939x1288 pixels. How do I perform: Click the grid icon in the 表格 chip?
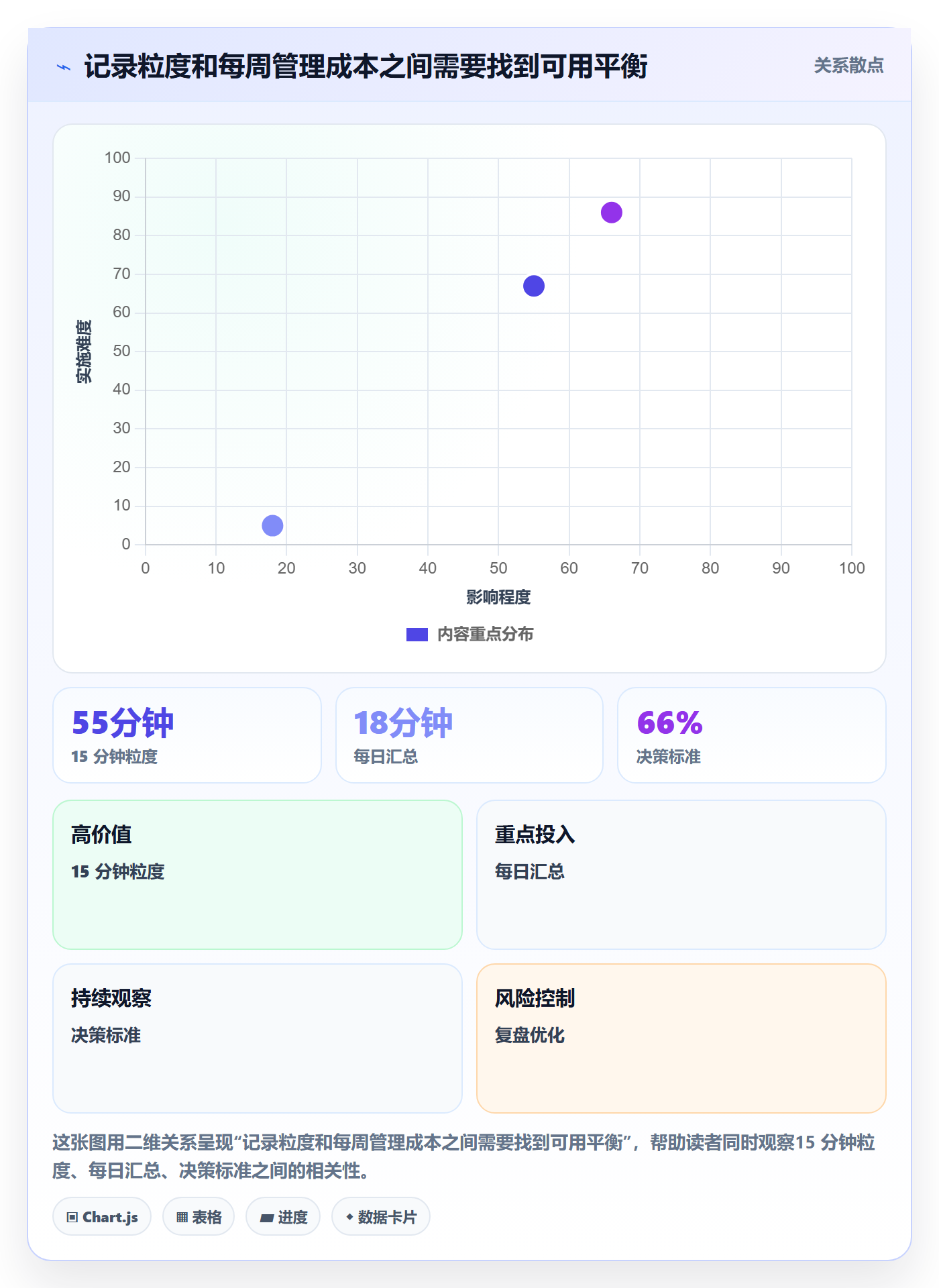point(182,1218)
